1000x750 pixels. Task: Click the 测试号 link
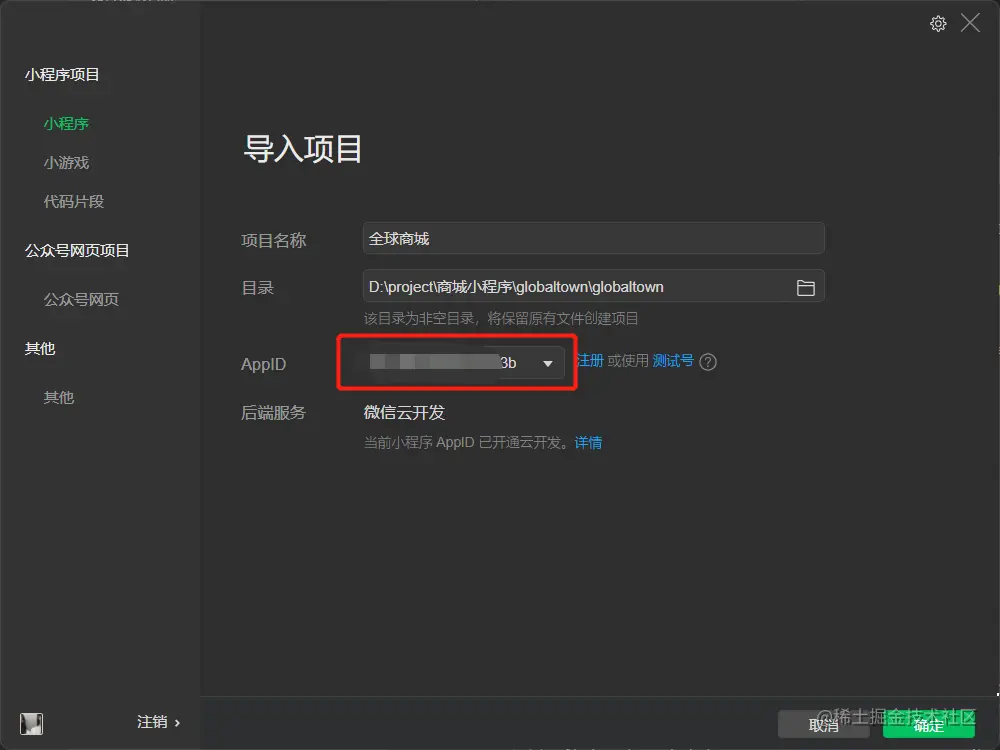point(673,361)
